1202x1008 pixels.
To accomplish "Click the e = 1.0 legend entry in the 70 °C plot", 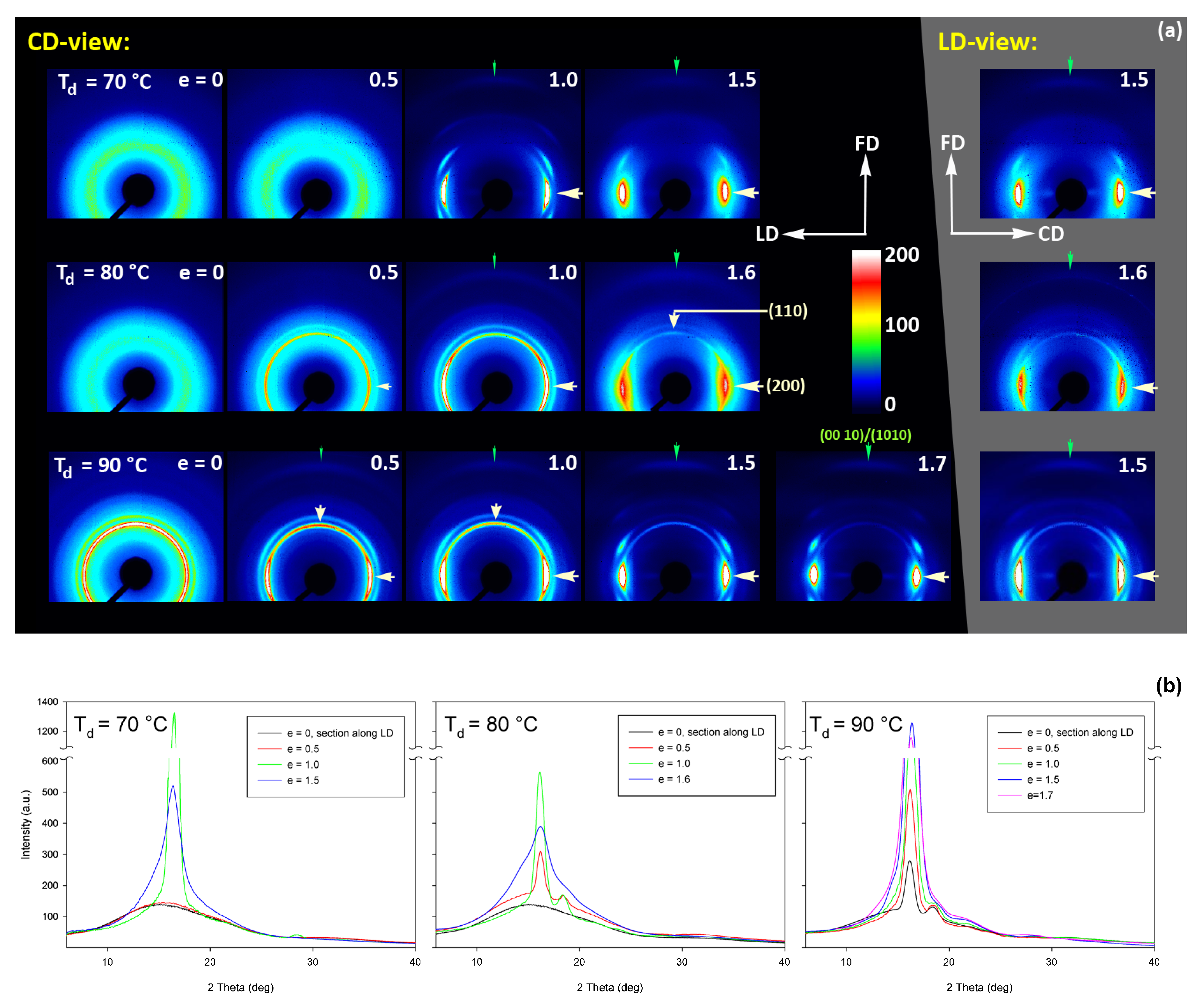I will coord(303,765).
